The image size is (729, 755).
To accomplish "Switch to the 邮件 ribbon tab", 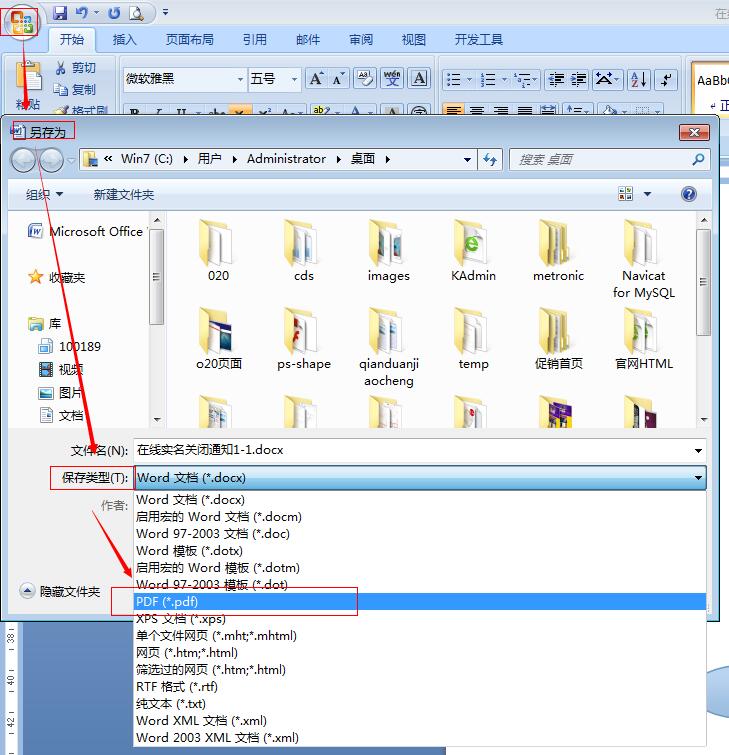I will (308, 39).
